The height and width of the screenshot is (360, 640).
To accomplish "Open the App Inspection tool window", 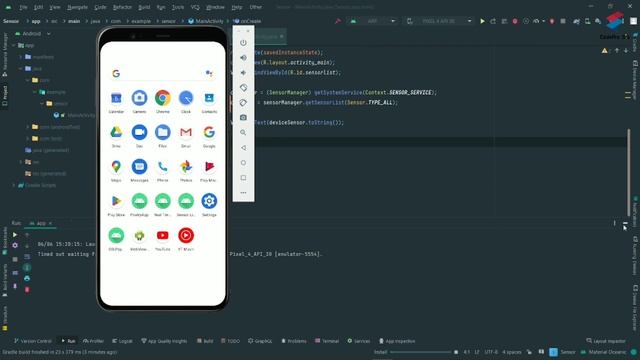I will (x=397, y=341).
